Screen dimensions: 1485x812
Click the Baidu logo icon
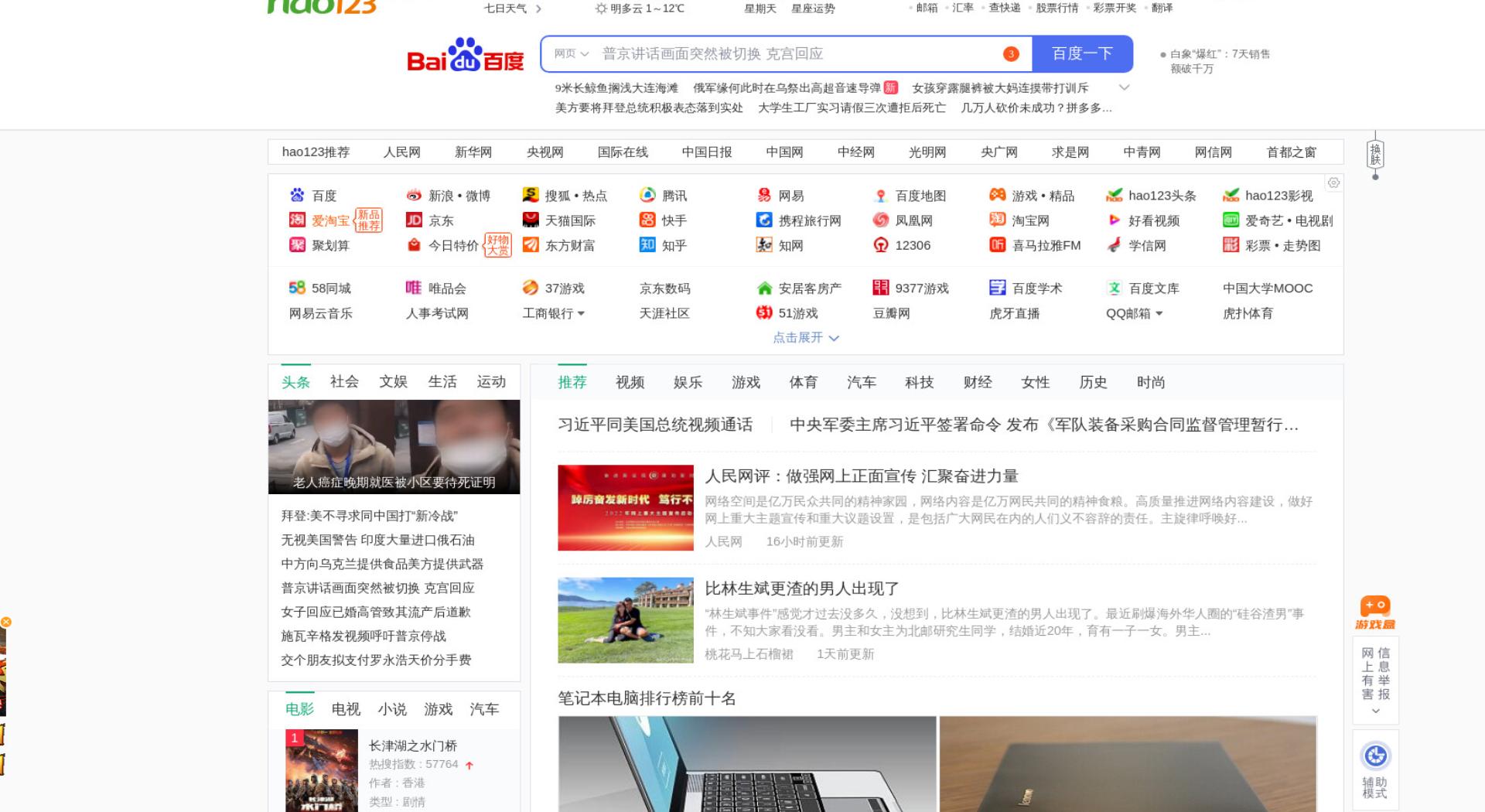tap(466, 55)
